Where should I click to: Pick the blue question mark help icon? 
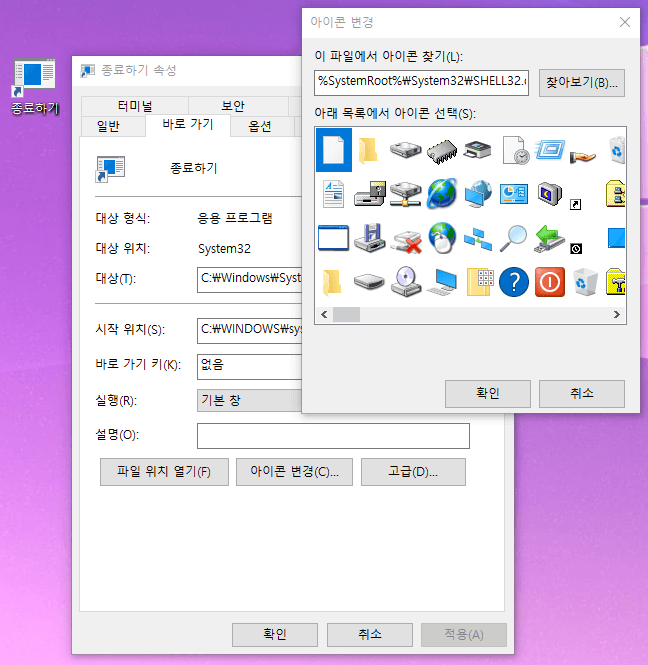[x=514, y=282]
